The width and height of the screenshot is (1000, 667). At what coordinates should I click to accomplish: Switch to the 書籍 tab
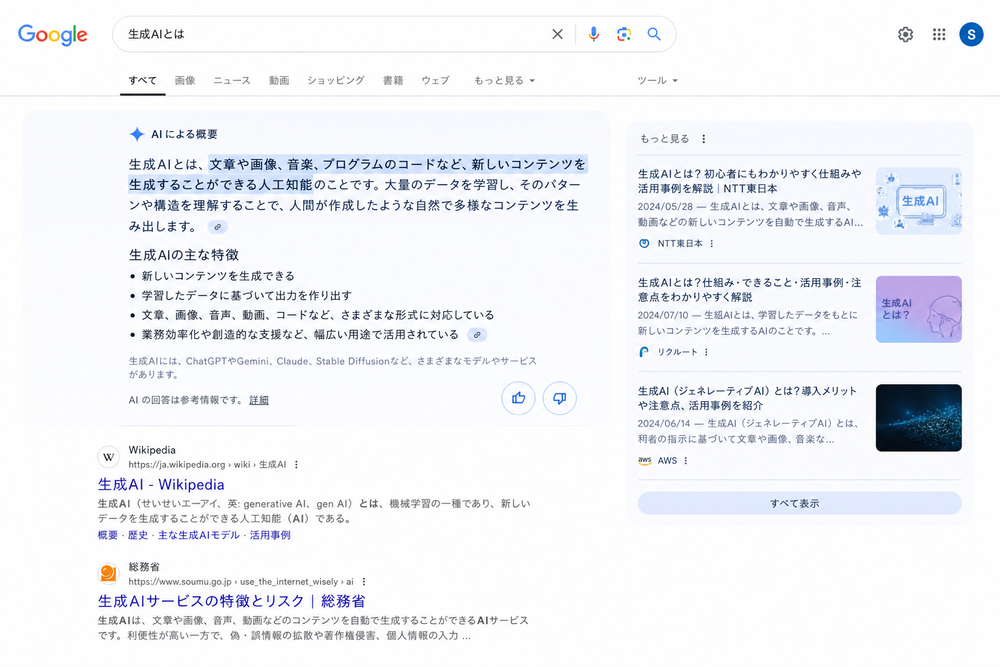click(x=393, y=80)
